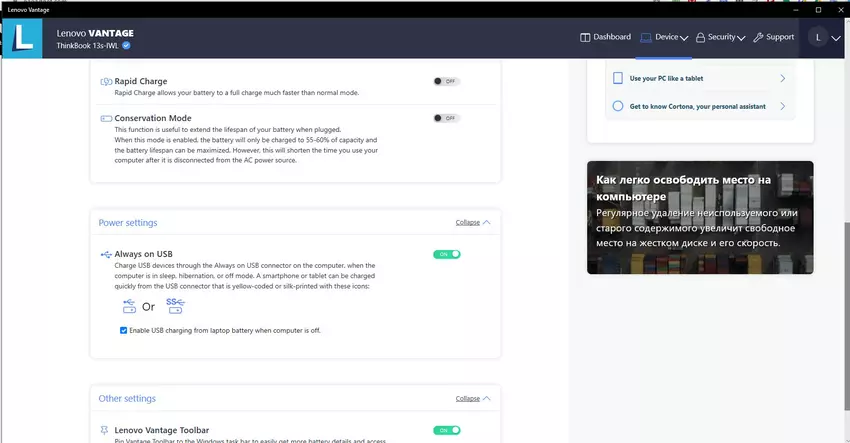
Task: Click the Cortana circle icon
Action: (x=617, y=105)
